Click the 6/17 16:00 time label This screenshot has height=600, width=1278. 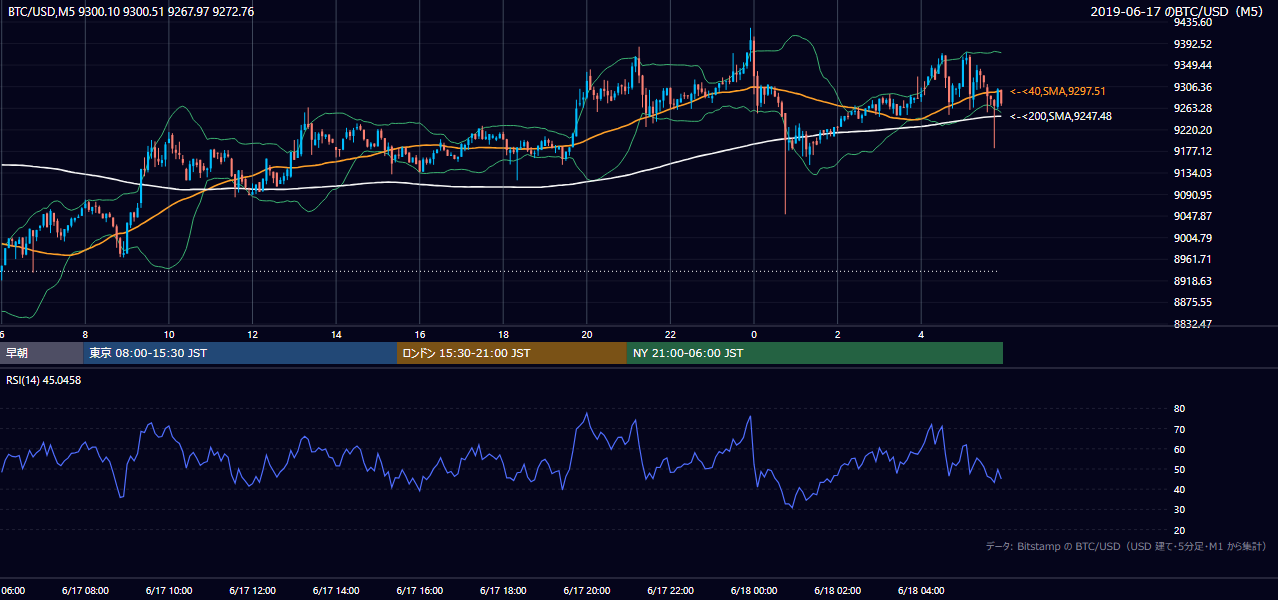419,590
